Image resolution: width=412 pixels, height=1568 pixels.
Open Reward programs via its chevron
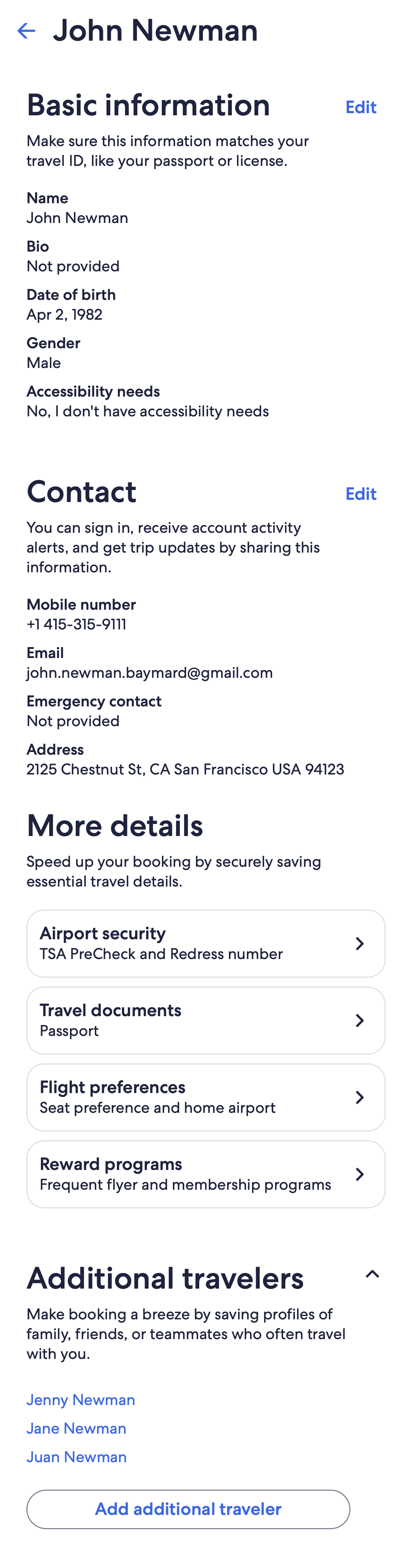(360, 1175)
